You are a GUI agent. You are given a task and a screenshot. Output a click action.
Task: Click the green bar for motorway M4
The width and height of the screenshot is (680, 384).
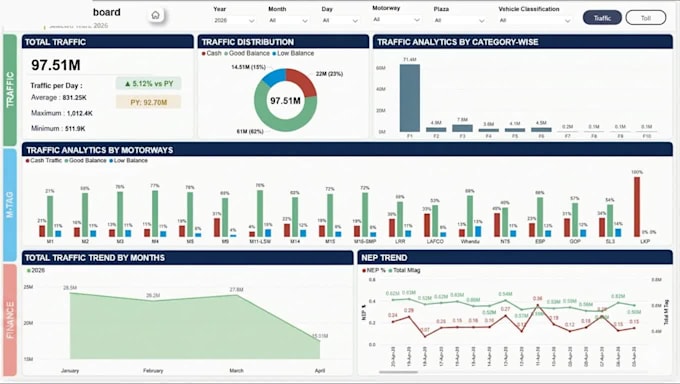155,213
